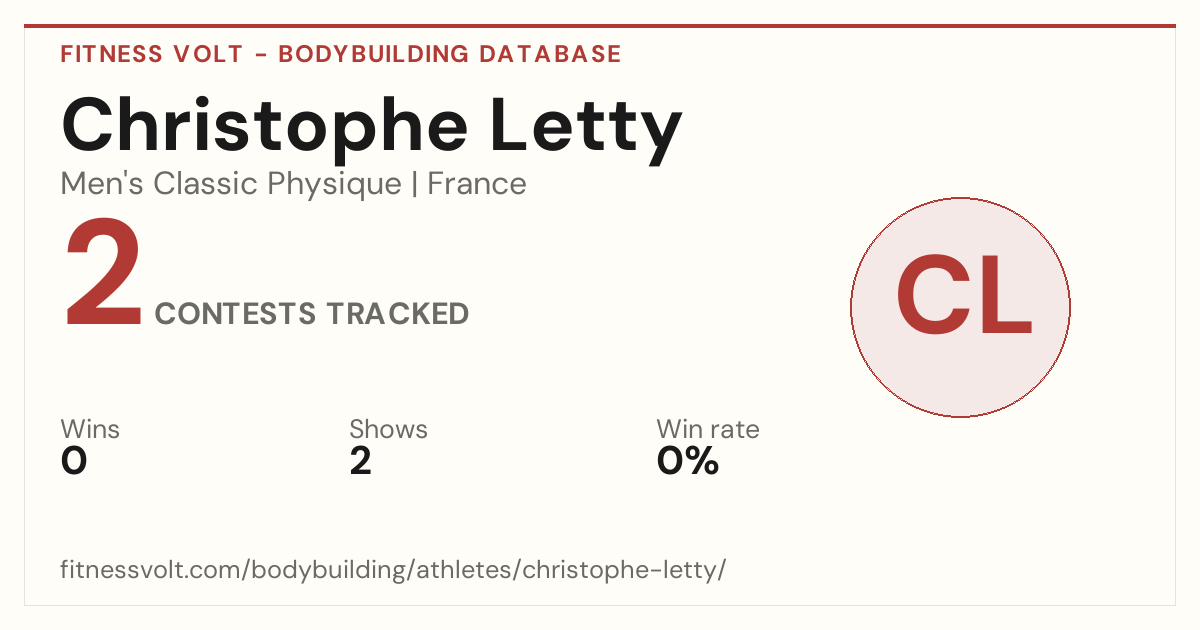Screen dimensions: 1200x630
Task: Click the Win rate label
Action: (x=708, y=430)
